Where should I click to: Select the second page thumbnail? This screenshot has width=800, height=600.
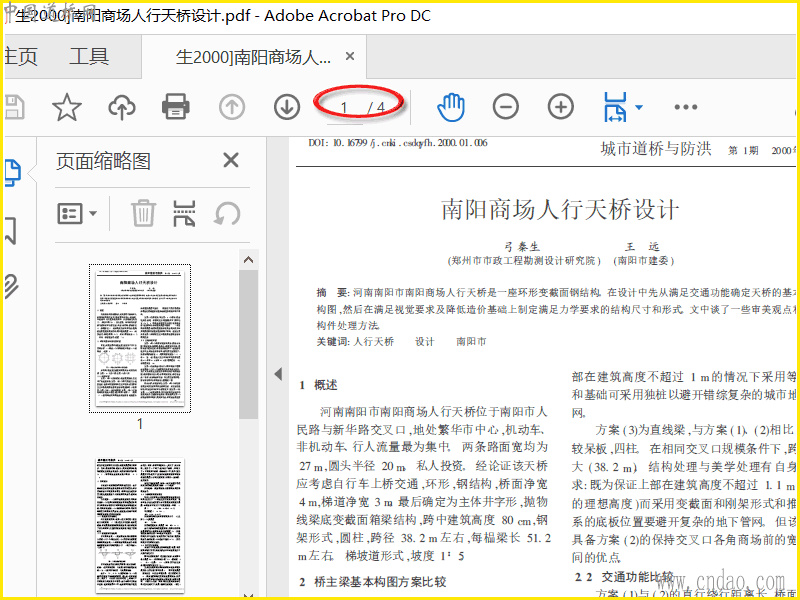coord(140,527)
